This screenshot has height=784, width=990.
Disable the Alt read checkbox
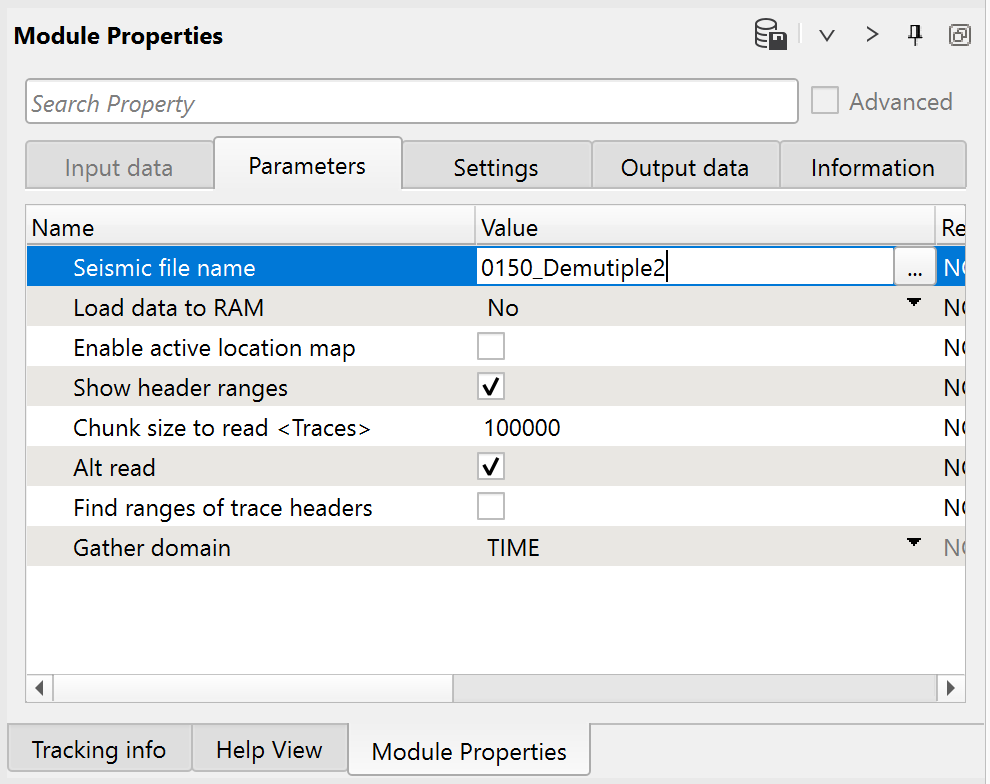click(491, 467)
